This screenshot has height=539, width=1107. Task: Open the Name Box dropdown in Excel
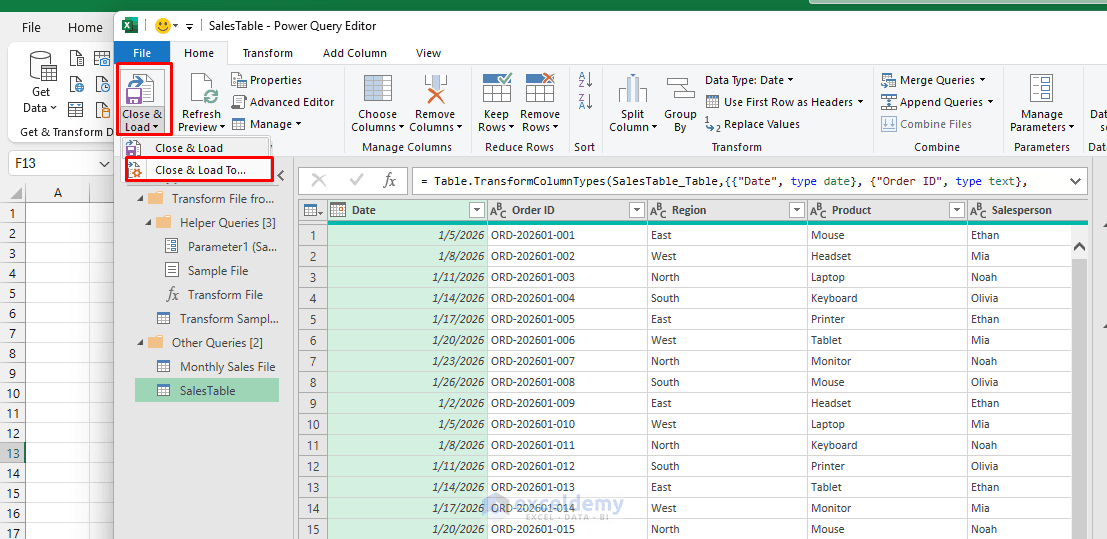pyautogui.click(x=104, y=164)
